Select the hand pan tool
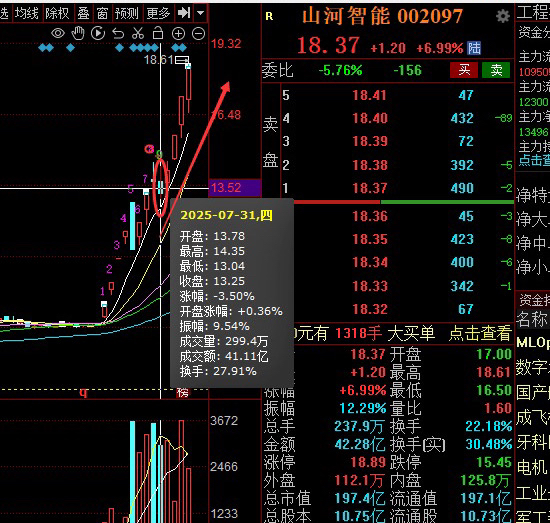 [x=78, y=33]
